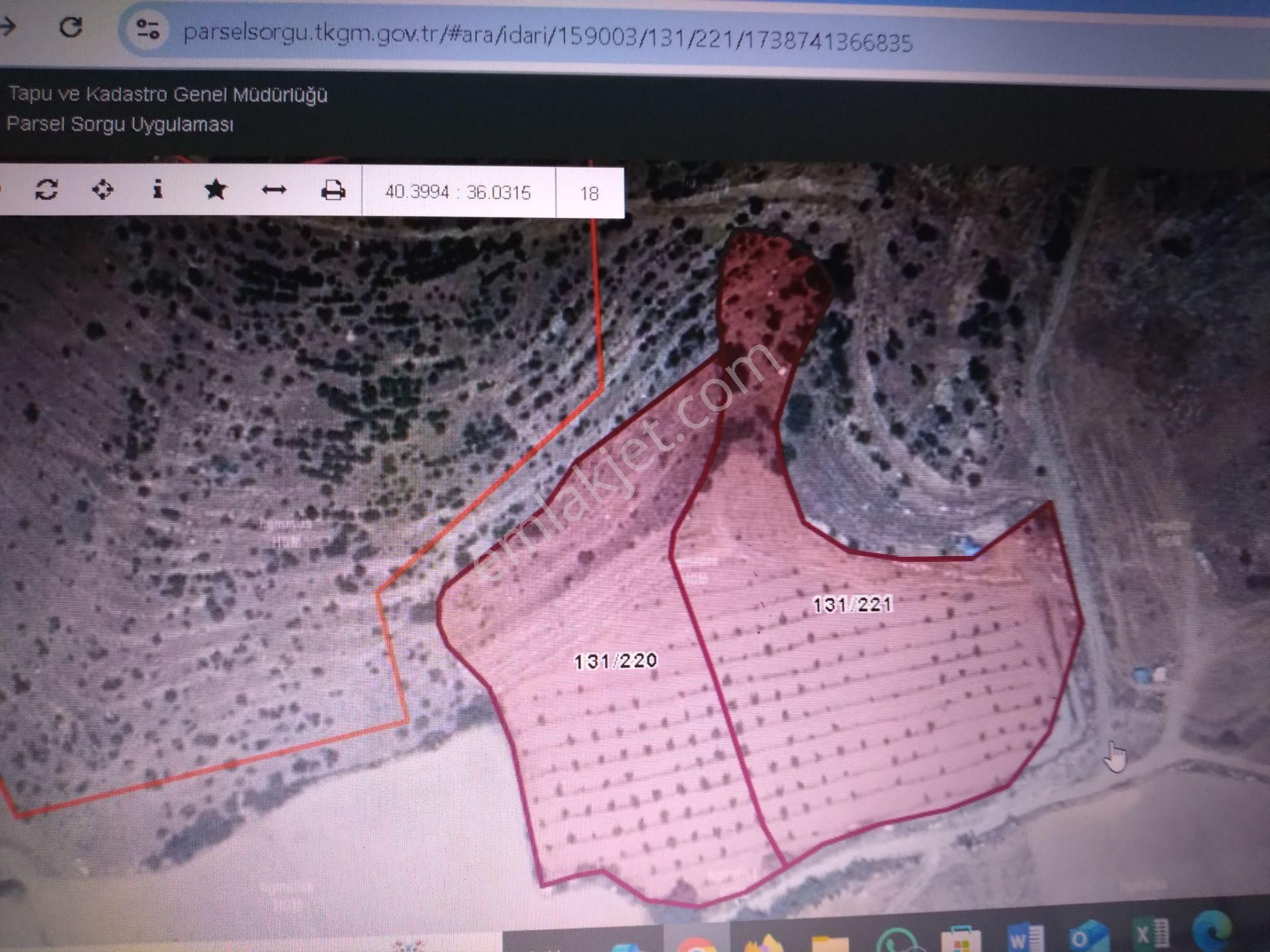Click Tapu ve Kadastro Genel Müdürlüğü header

click(x=167, y=95)
